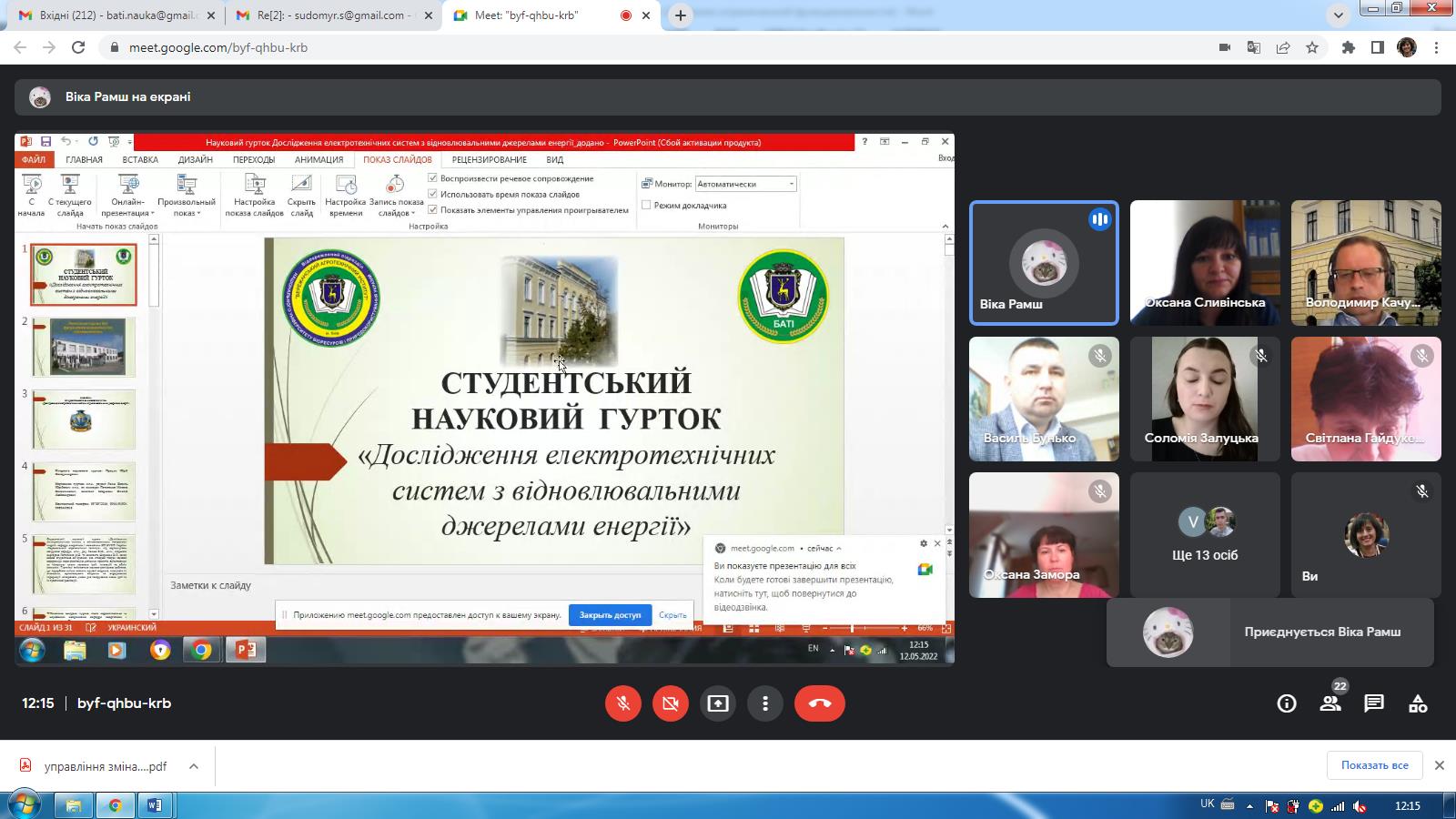Open the Chrome profile avatar
This screenshot has height=819, width=1456.
[1407, 47]
